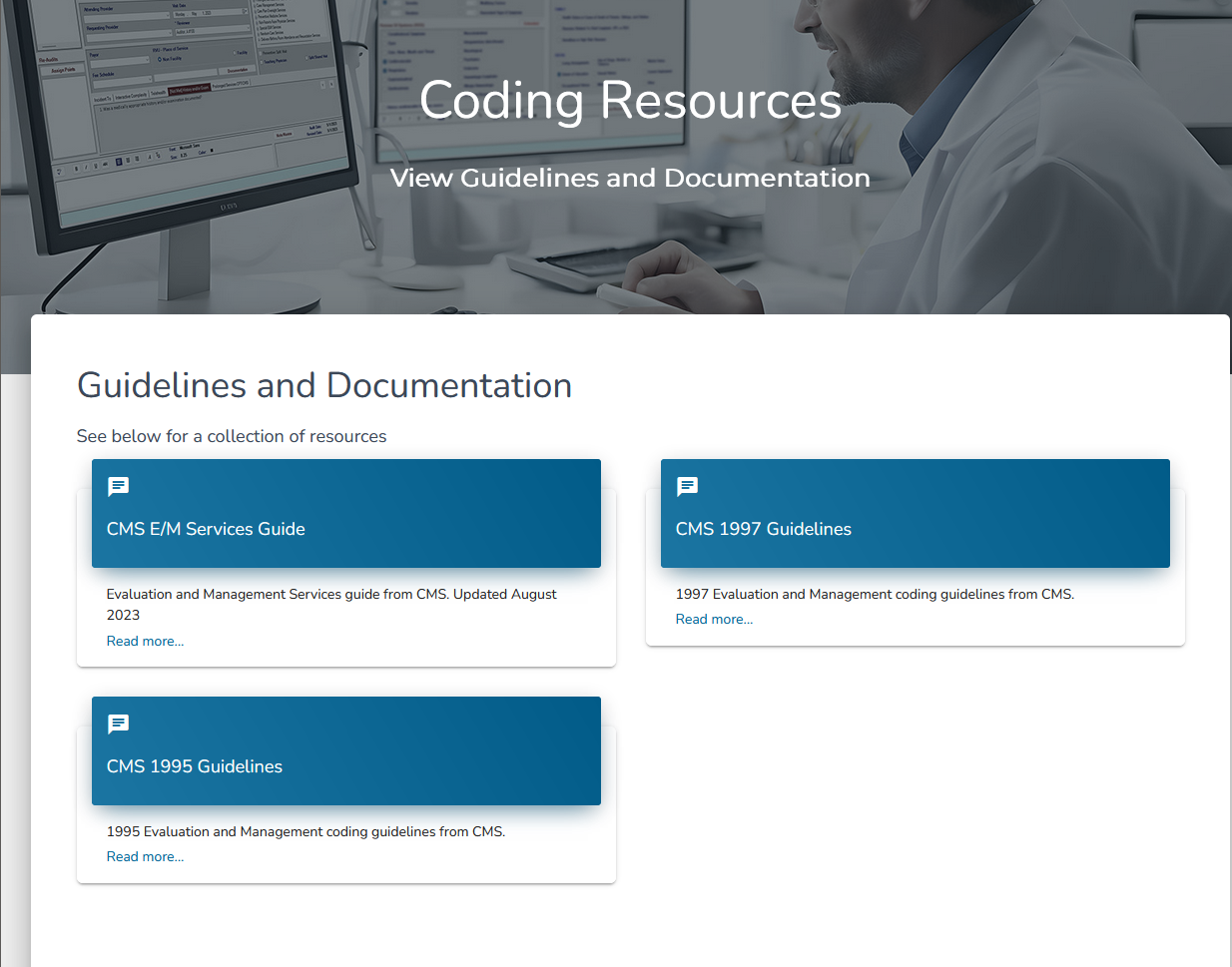Follow Read more link under E/M Services description
Screen dimensions: 1232x967
coord(146,641)
